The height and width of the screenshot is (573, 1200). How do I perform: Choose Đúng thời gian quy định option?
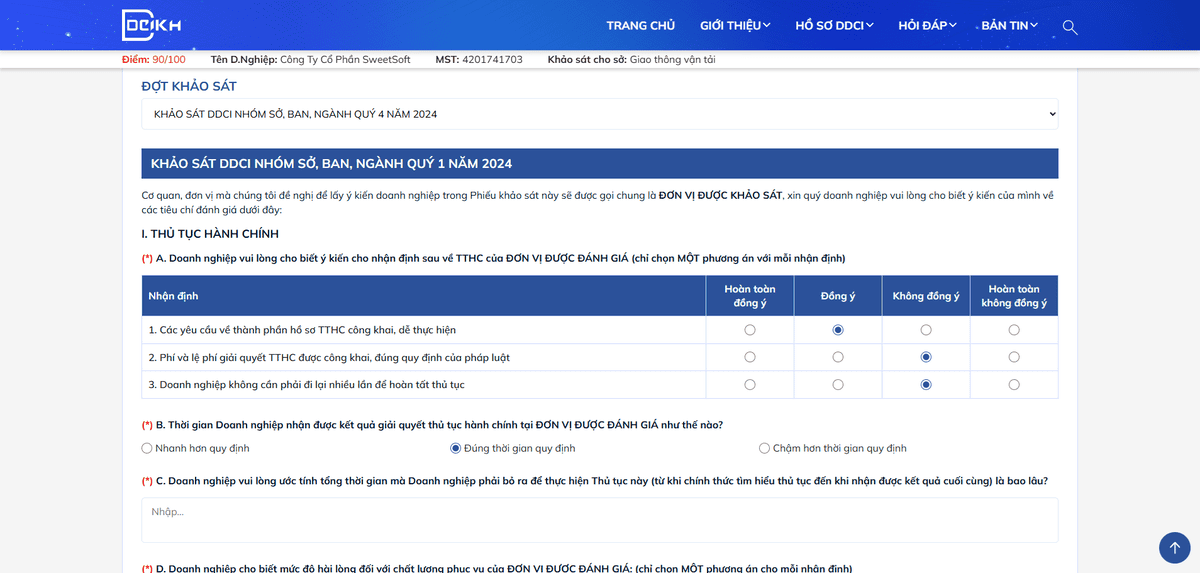456,448
